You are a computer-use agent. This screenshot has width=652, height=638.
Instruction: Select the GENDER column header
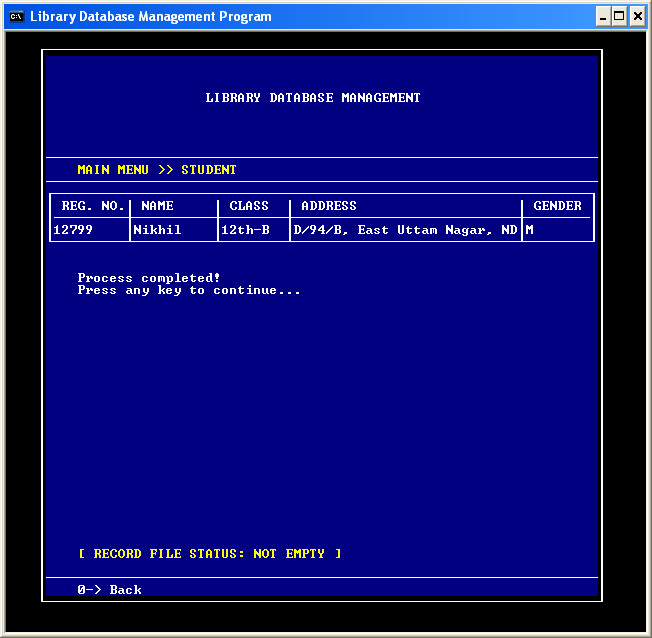[x=557, y=206]
